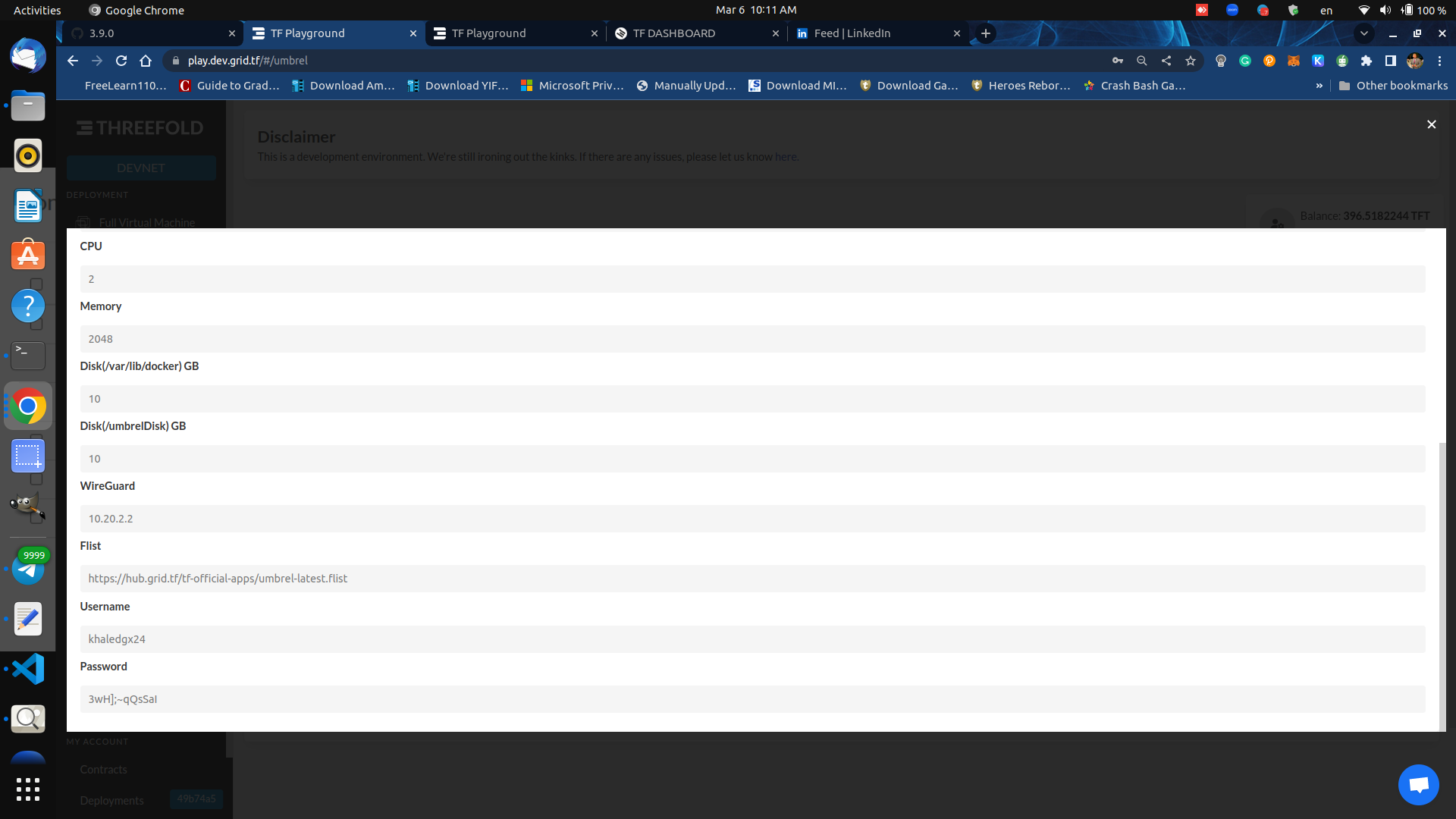Open Telegram from the dock
The width and height of the screenshot is (1456, 819).
tap(27, 567)
